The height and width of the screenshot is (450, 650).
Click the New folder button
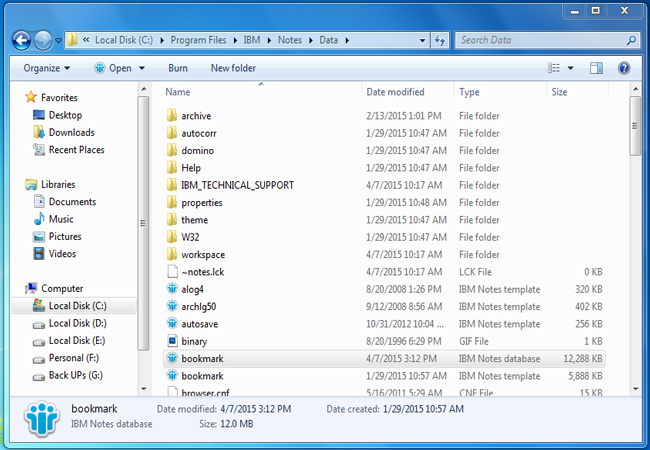(233, 68)
